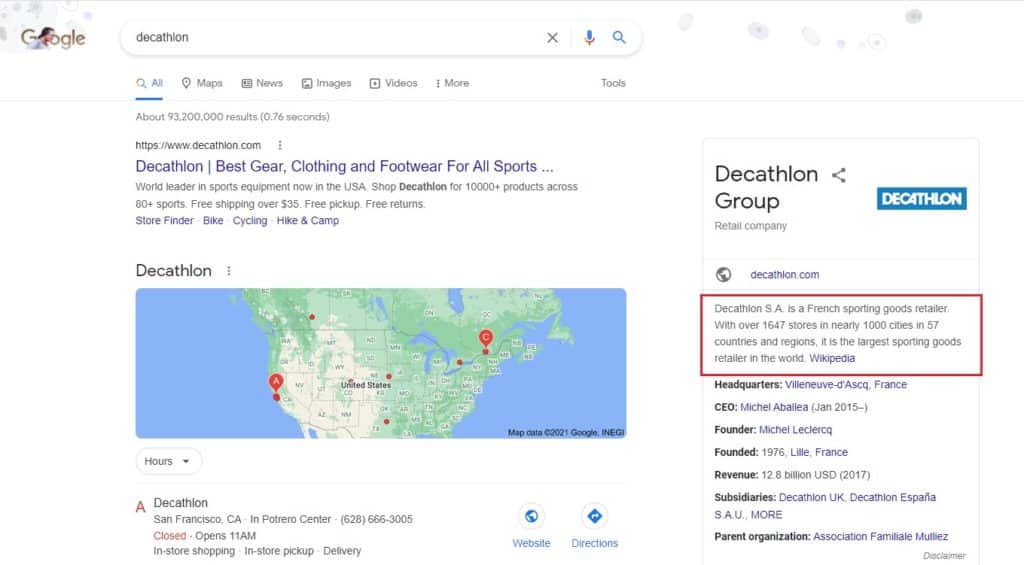1024x565 pixels.
Task: Open the Lille, France founded link
Action: pyautogui.click(x=819, y=452)
